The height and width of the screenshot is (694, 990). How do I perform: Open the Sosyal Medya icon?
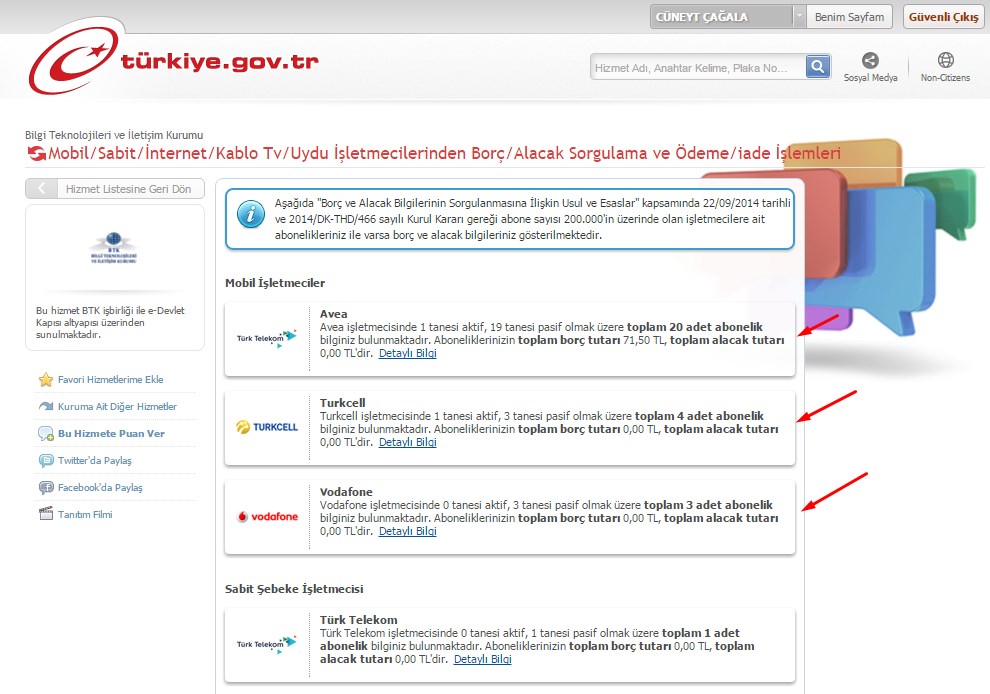pyautogui.click(x=870, y=61)
